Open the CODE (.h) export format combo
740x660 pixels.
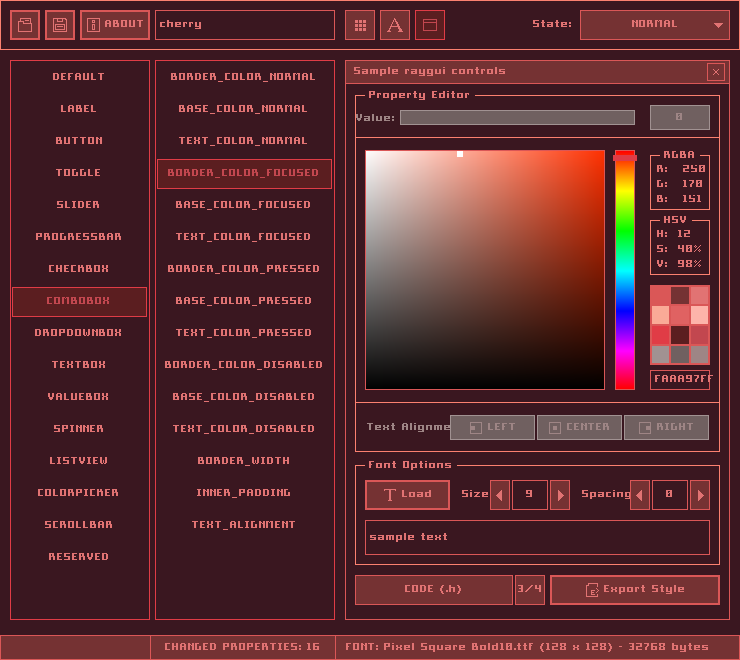(x=433, y=590)
